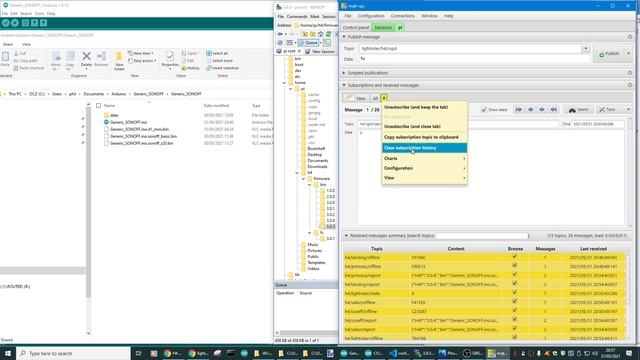Toggle Browse checkbox for hk/princess/report row
Screen dimensions: 640x360
click(515, 275)
